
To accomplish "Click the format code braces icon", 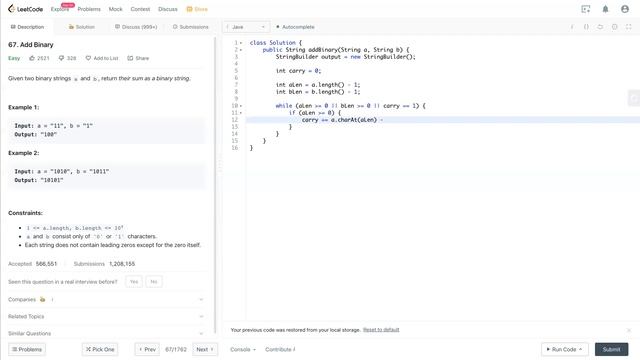I will (586, 27).
